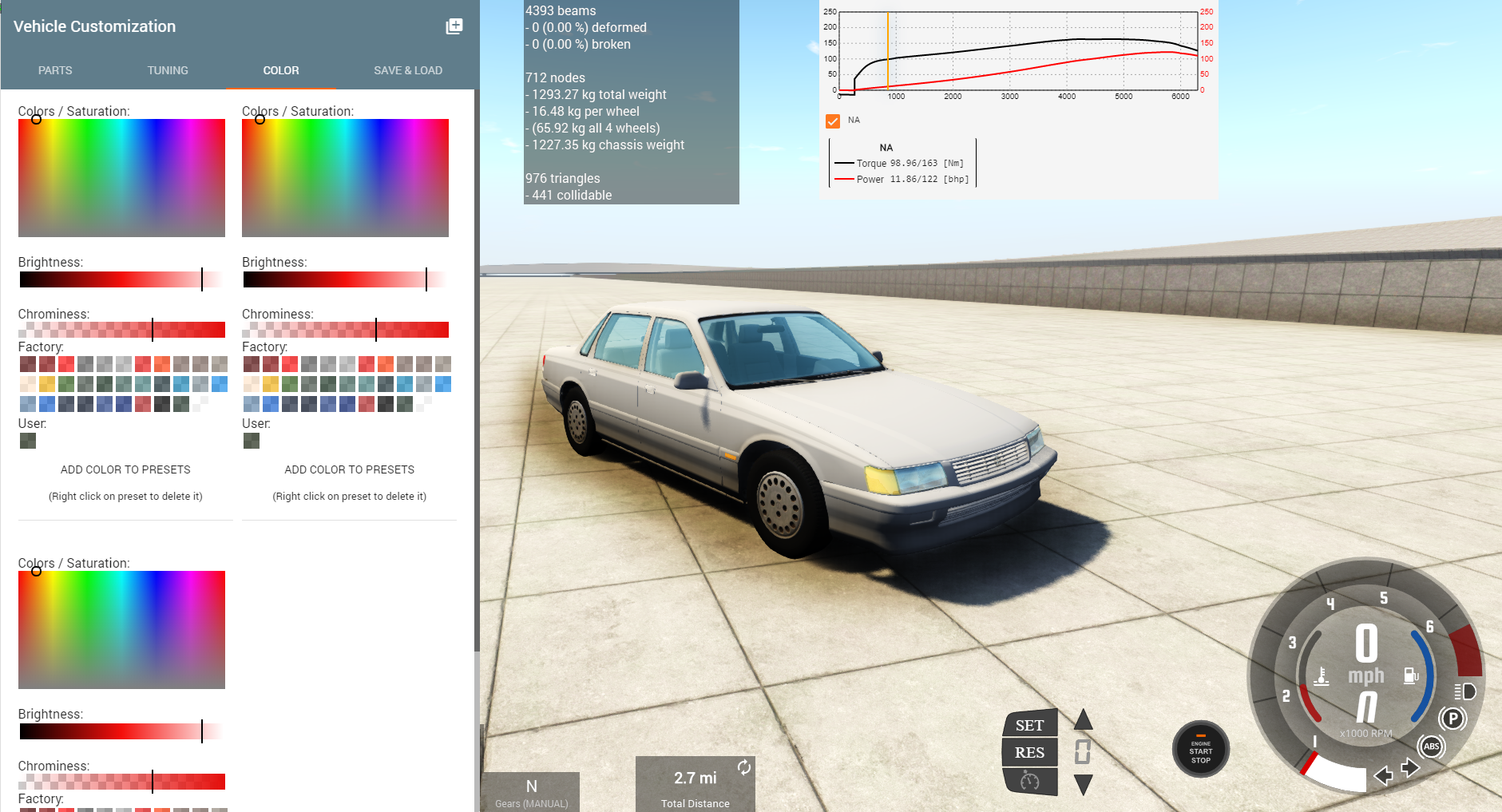Viewport: 1502px width, 812px height.
Task: Click the parking brake indicator icon
Action: tap(1452, 719)
